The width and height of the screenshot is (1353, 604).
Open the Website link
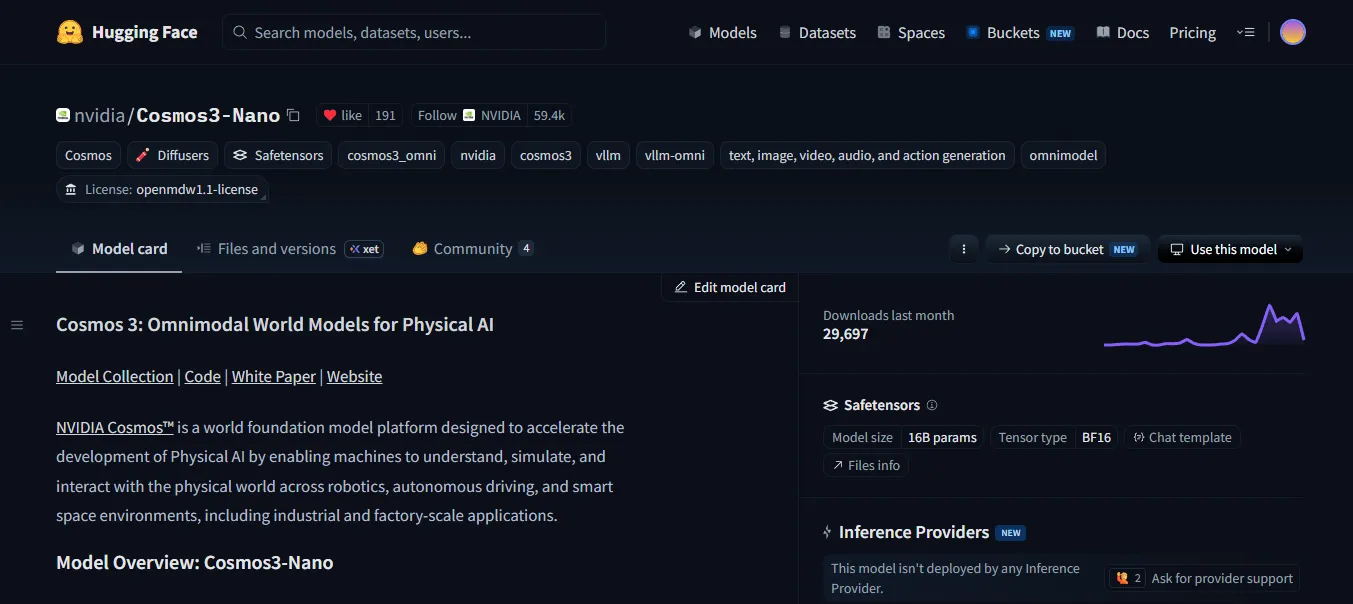pos(355,376)
